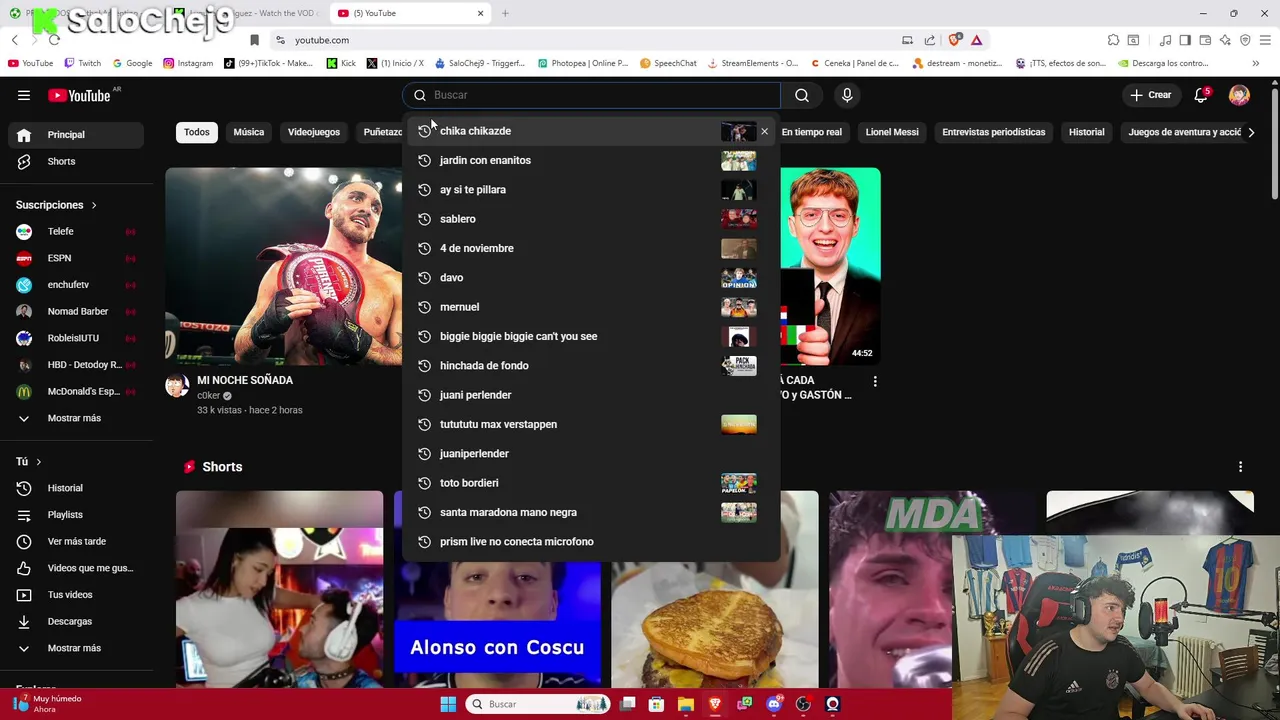The image size is (1280, 720).
Task: Open the Nomad Barber subscription
Action: click(76, 311)
